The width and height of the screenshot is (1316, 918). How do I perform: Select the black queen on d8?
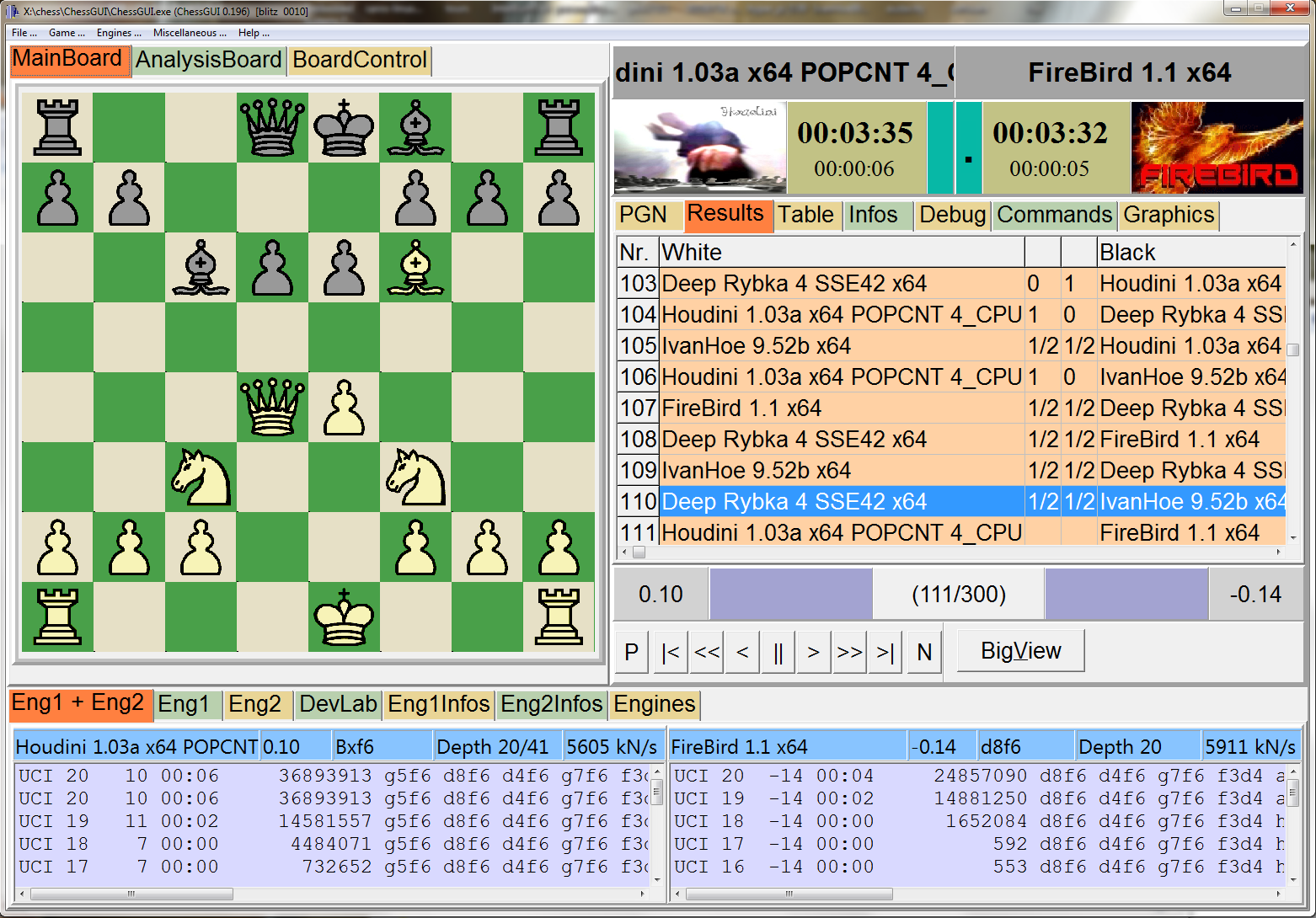[x=272, y=127]
